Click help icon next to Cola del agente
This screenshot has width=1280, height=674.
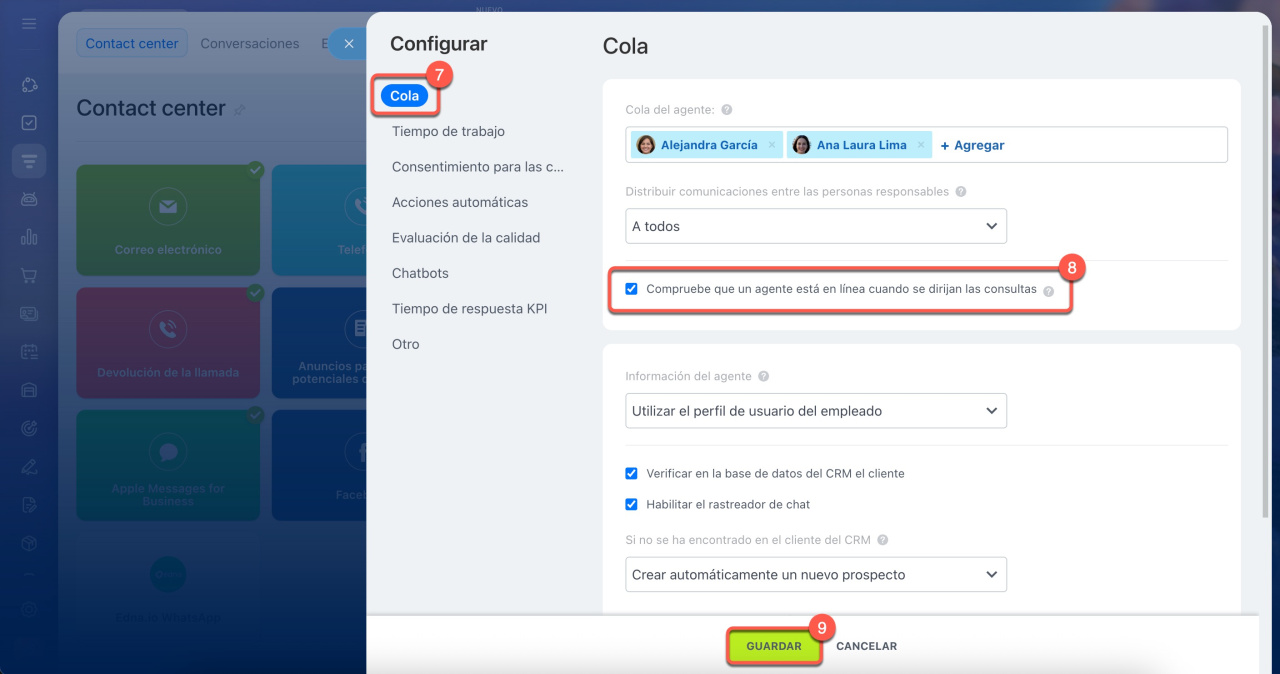coord(726,110)
